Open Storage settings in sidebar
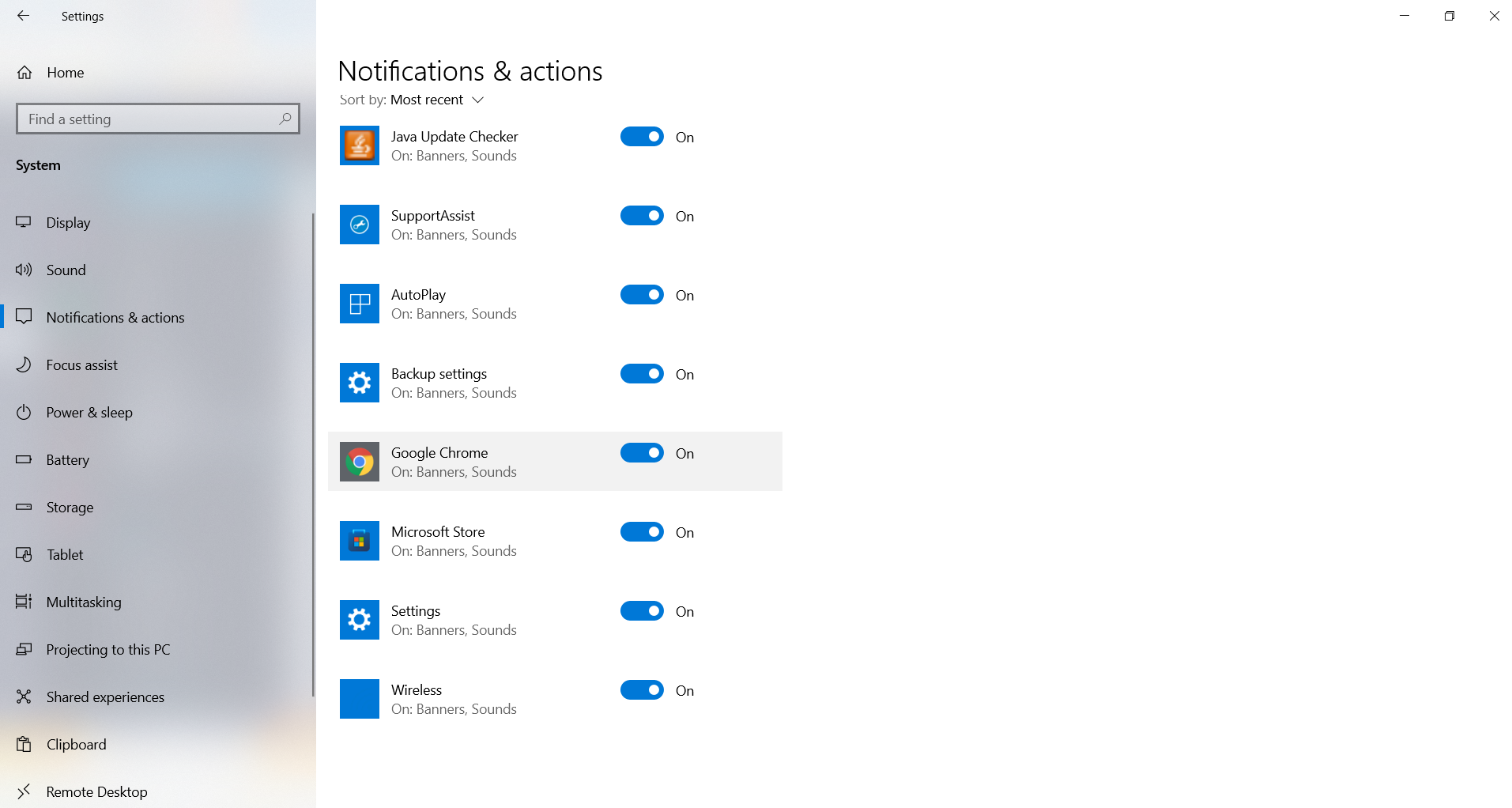Screen dimensions: 1512x808 pos(158,507)
